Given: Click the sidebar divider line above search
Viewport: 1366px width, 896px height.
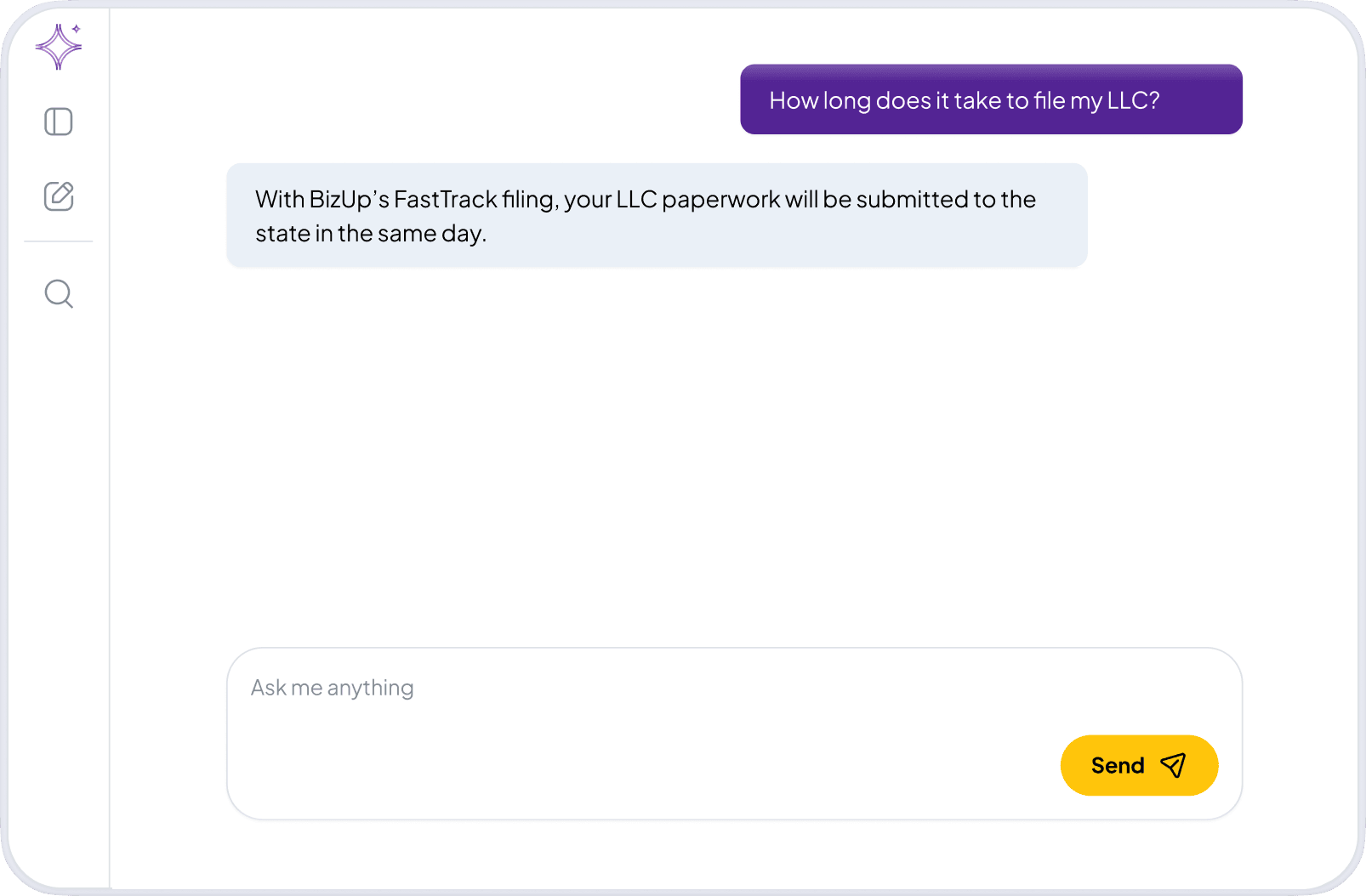Looking at the screenshot, I should click(58, 241).
